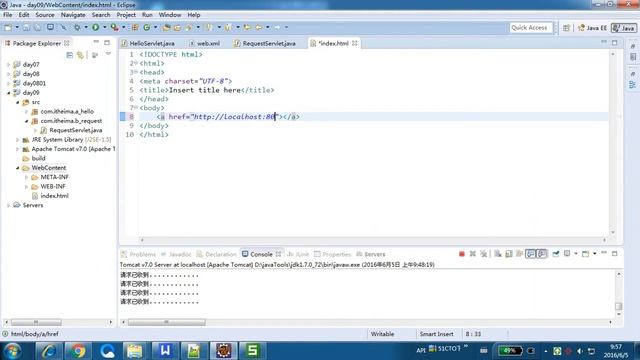
Task: Open Package Explorer view menu arrow
Action: pos(108,54)
